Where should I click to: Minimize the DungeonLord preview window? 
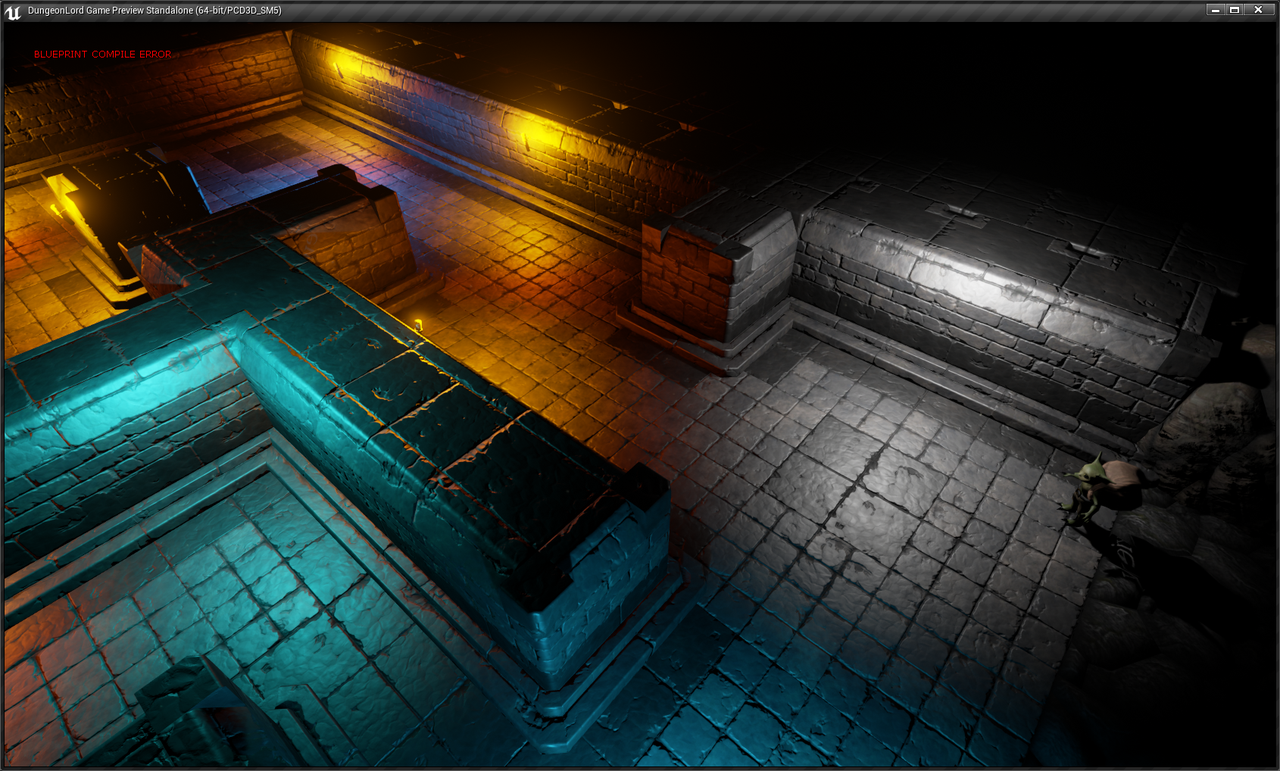coord(1215,9)
